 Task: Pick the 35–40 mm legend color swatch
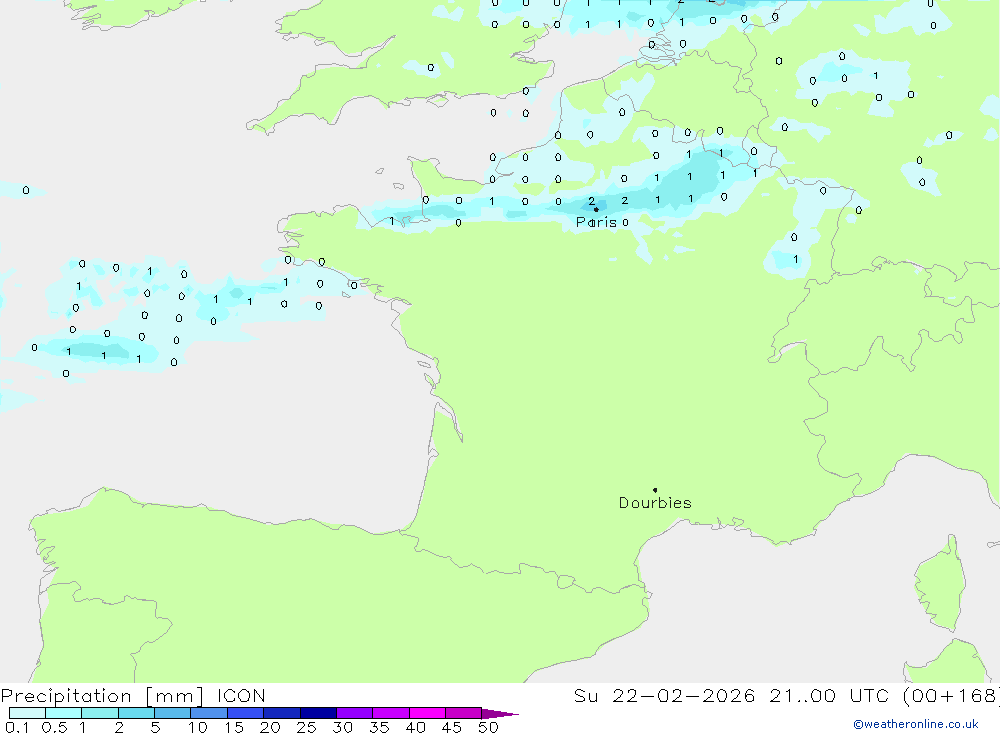390,713
